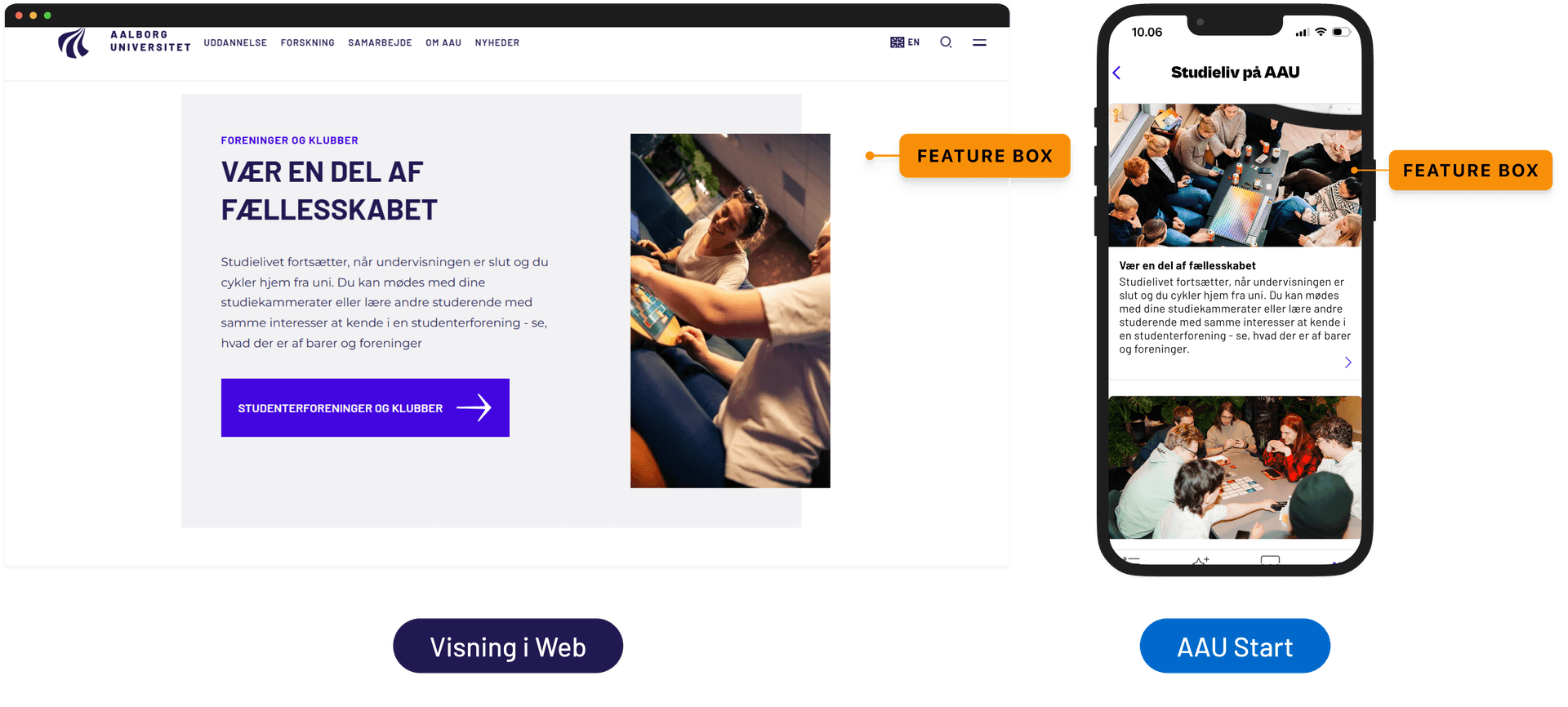The height and width of the screenshot is (707, 1568).
Task: Select the Samarbejde navigation item
Action: [380, 42]
